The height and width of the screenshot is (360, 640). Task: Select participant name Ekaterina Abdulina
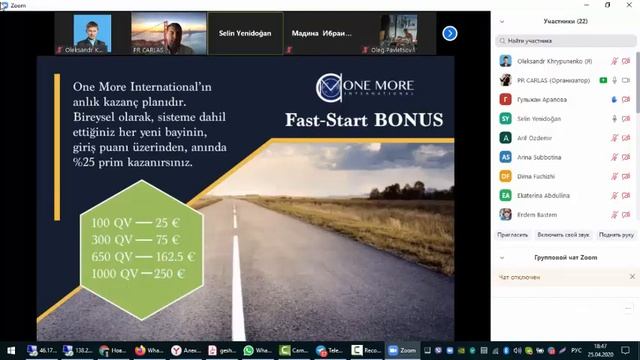click(x=543, y=196)
